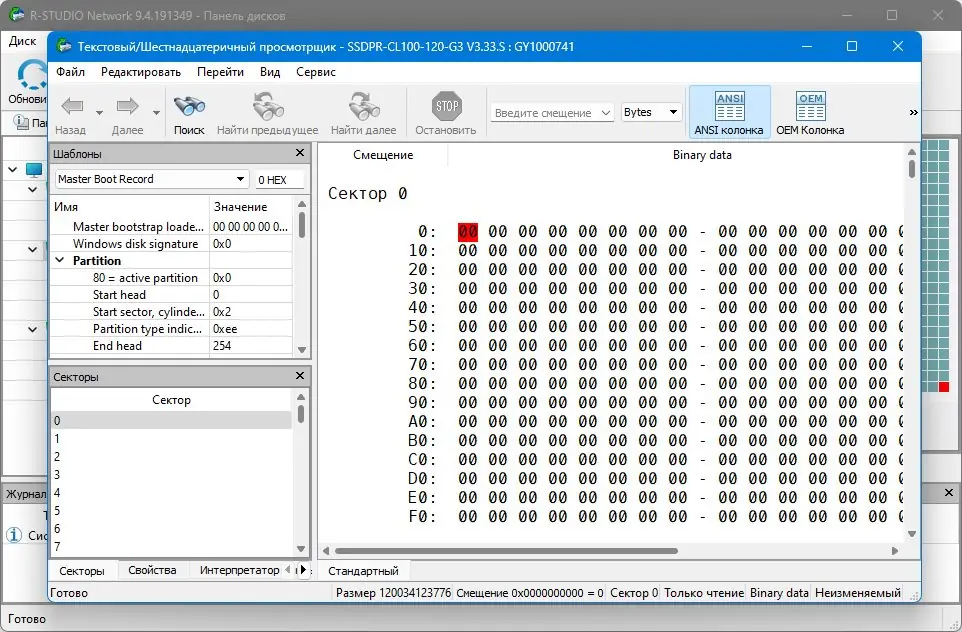Close the journal panel in main window
The image size is (962, 632).
pos(949,492)
